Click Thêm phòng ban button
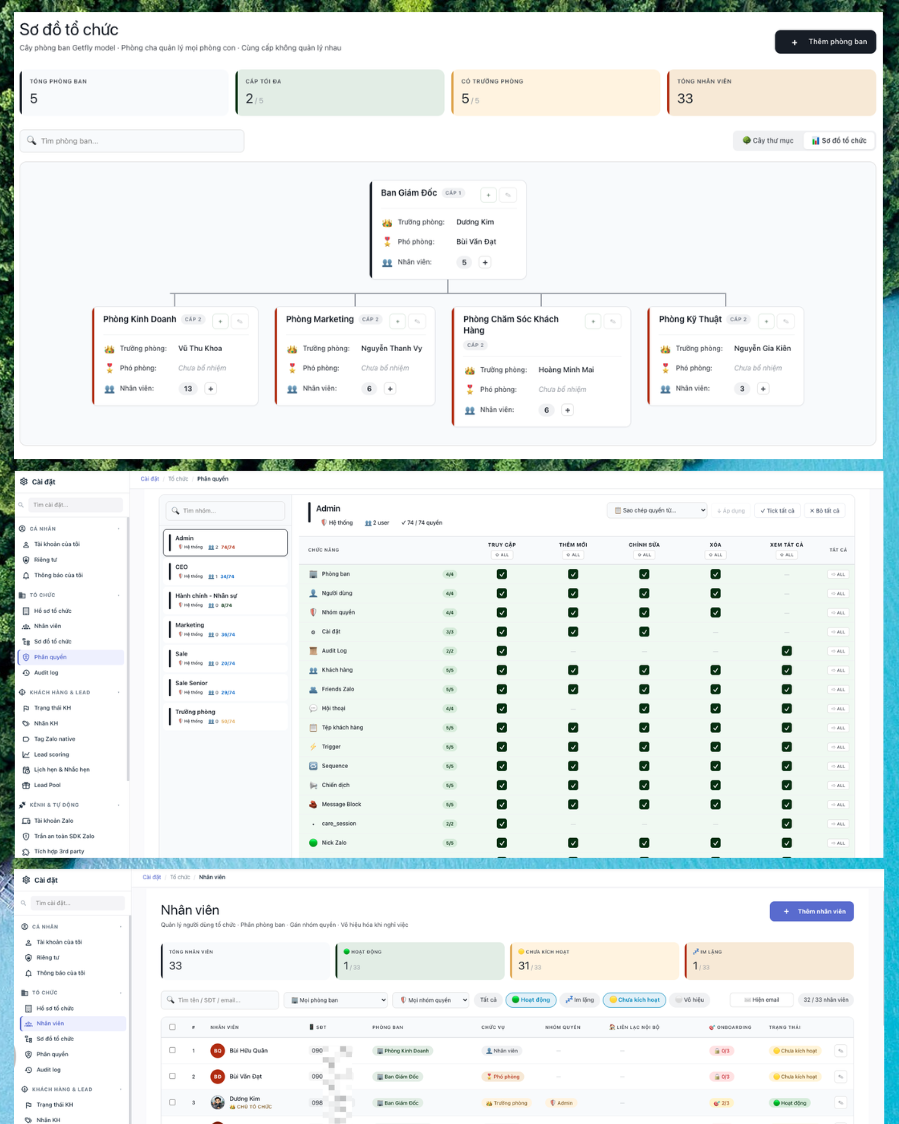The image size is (899, 1124). coord(825,42)
